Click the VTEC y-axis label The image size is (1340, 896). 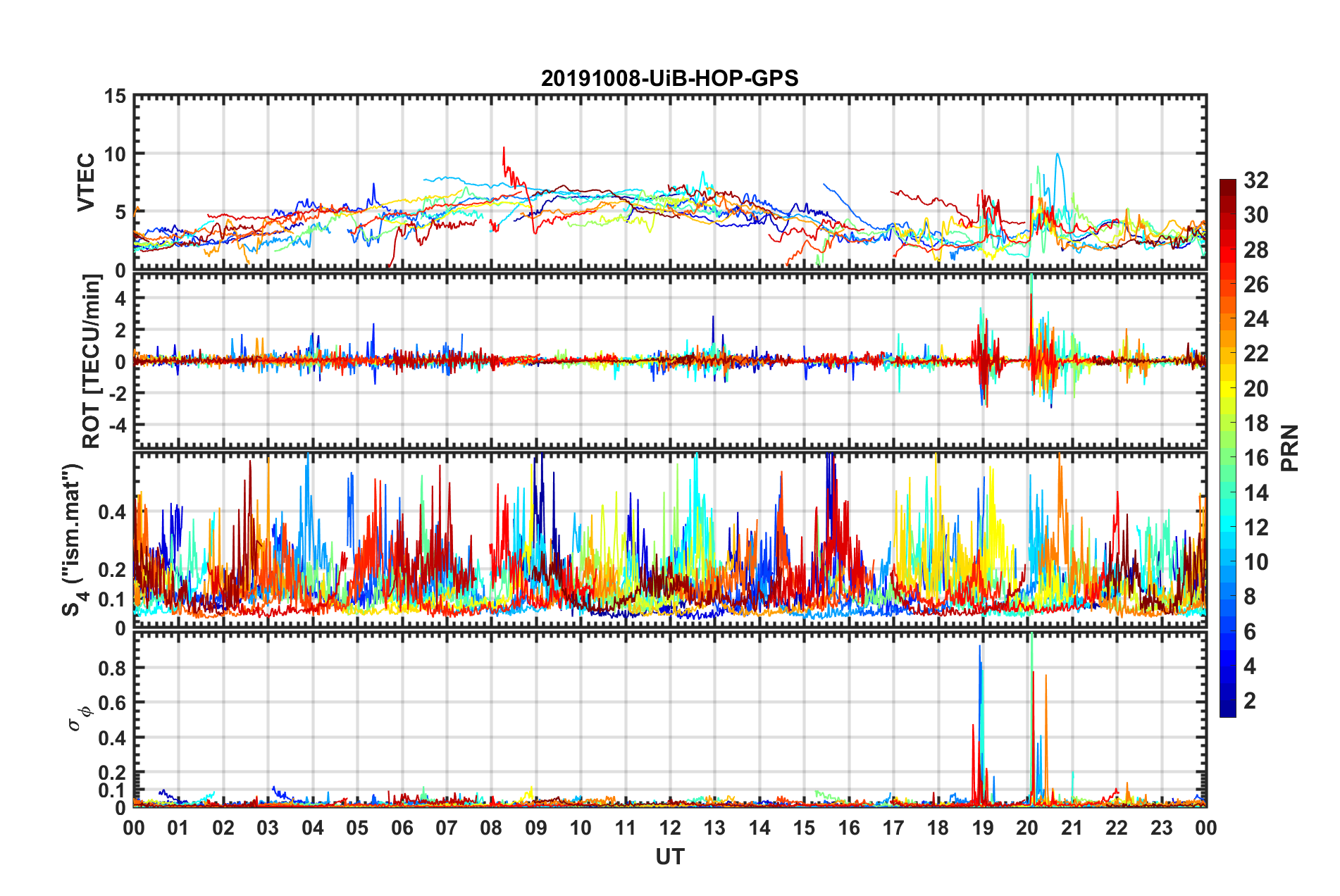tap(86, 182)
